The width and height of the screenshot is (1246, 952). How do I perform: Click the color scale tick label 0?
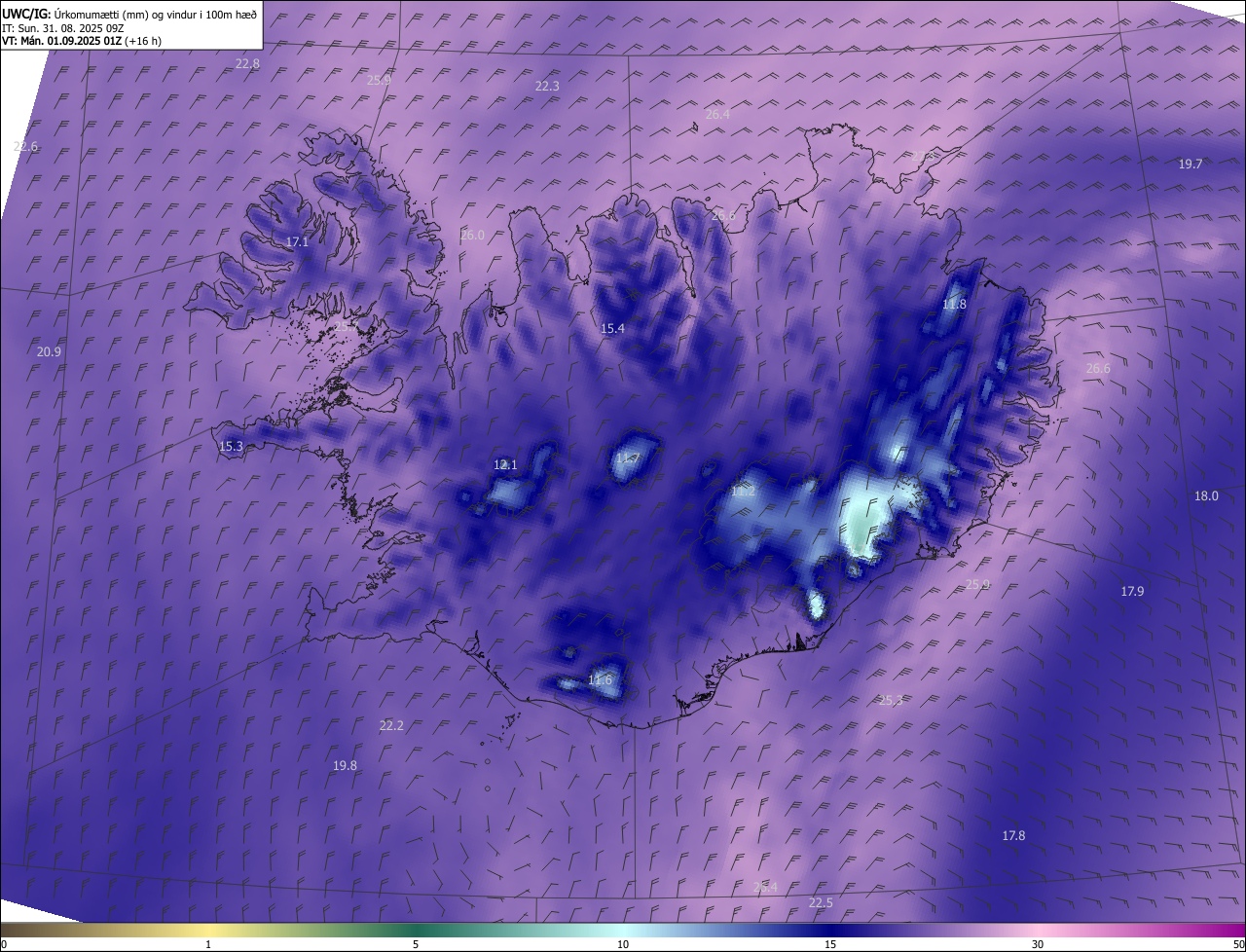[x=4, y=944]
